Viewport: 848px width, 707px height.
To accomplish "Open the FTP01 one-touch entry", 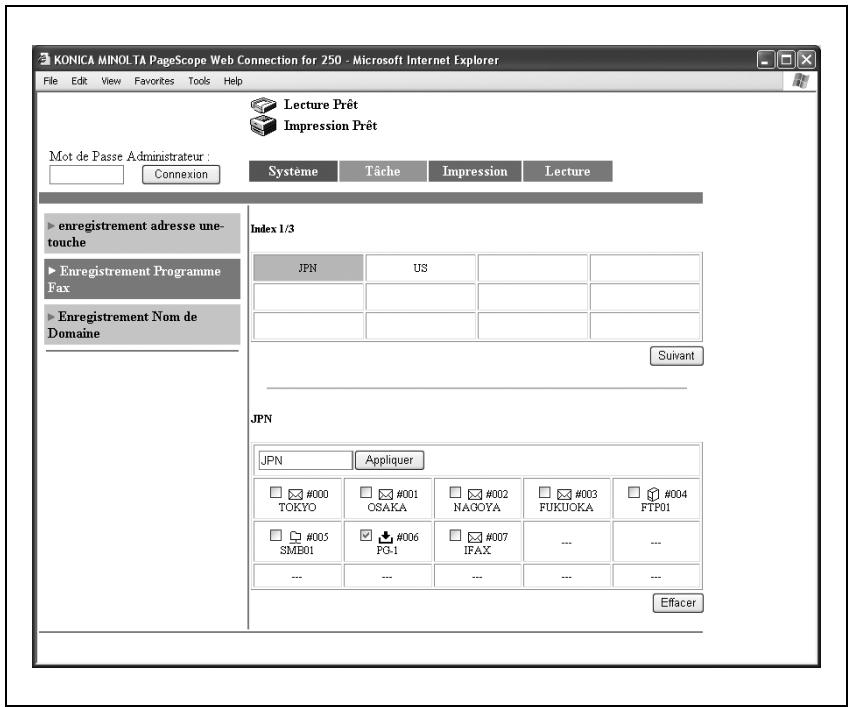I will [x=655, y=507].
